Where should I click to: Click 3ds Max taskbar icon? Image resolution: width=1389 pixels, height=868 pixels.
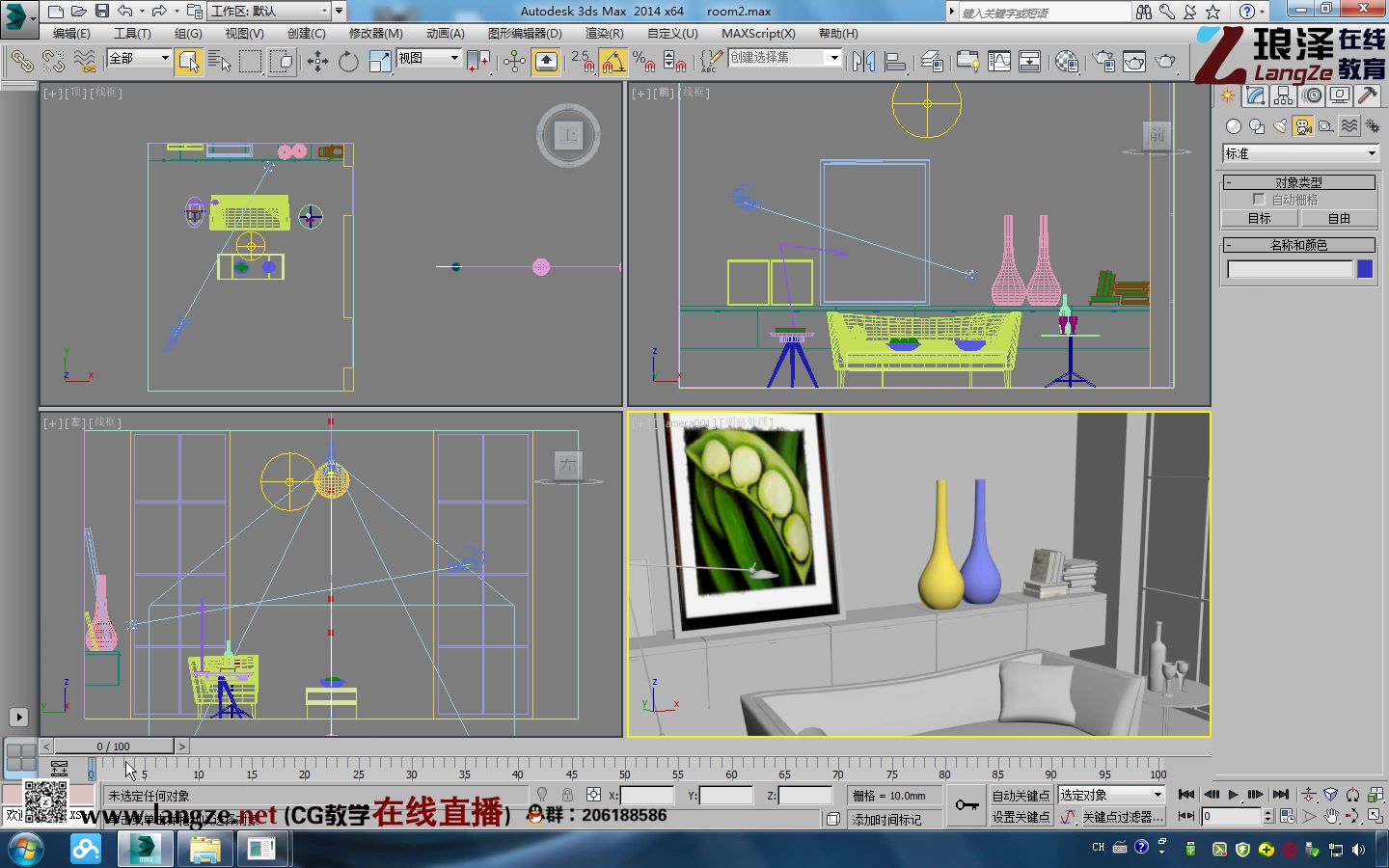click(146, 850)
